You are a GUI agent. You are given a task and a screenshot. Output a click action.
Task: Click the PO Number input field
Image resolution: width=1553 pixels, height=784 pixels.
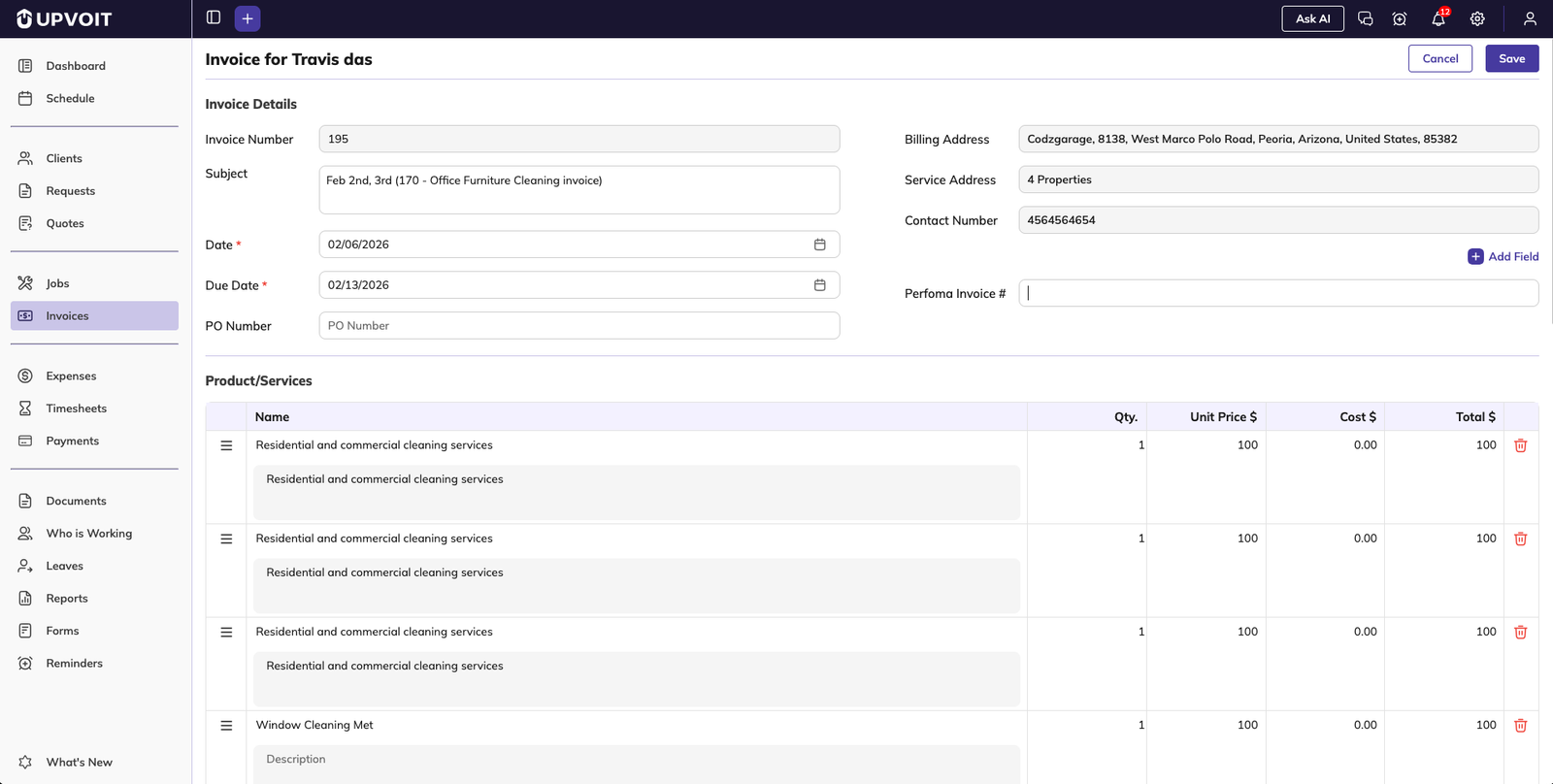click(x=579, y=326)
